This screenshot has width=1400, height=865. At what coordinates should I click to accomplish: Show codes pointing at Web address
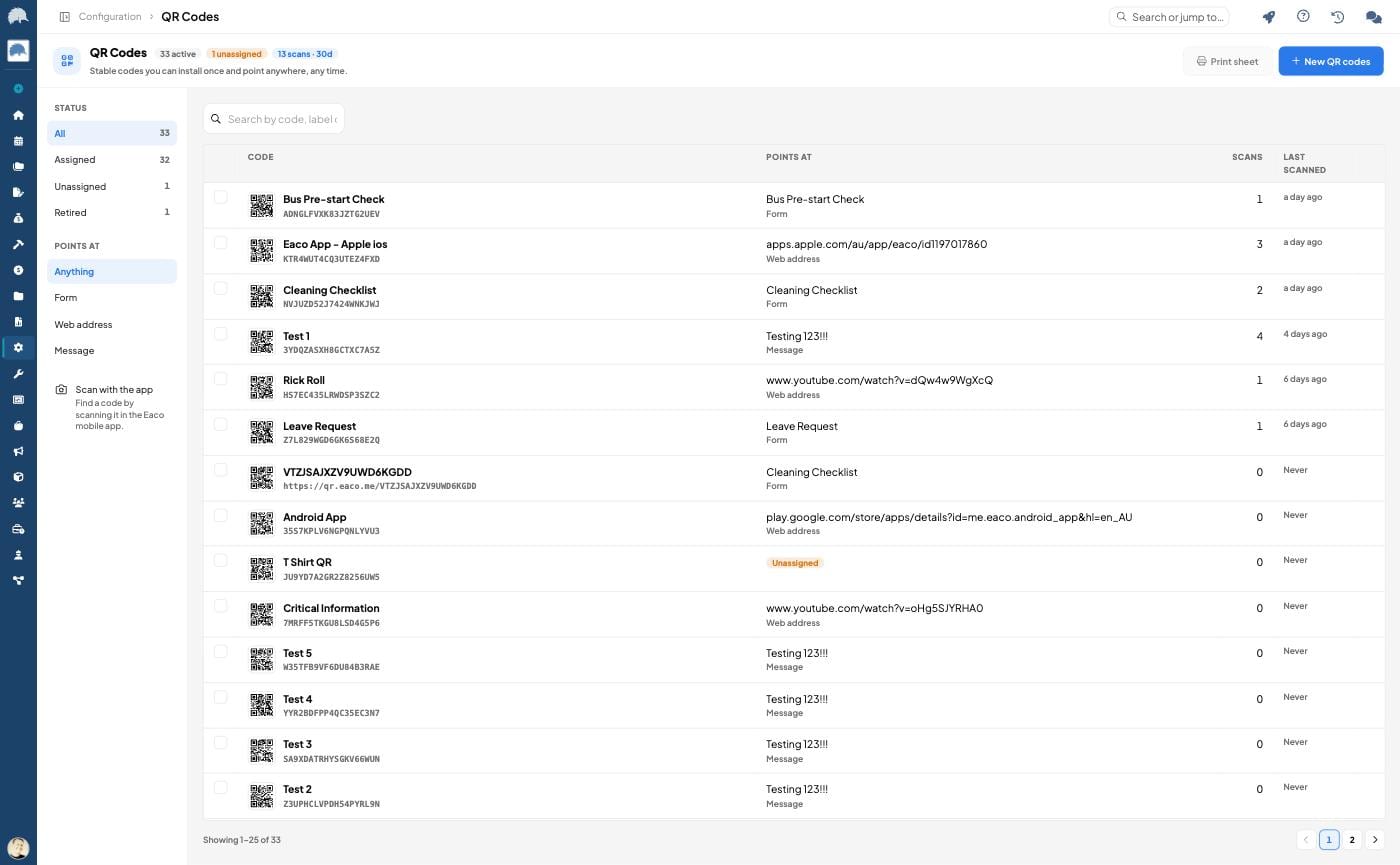(112, 324)
